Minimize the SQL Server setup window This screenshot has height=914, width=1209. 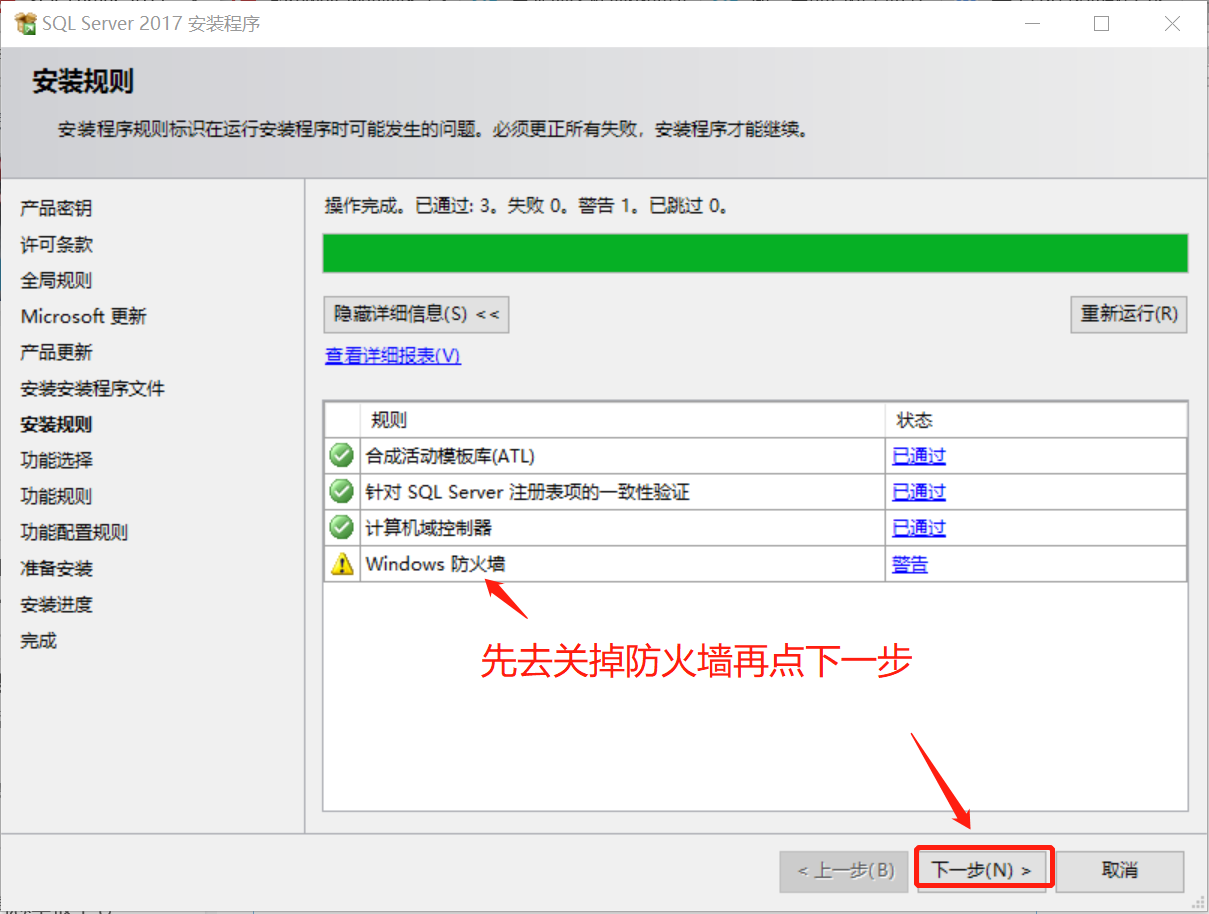1030,24
